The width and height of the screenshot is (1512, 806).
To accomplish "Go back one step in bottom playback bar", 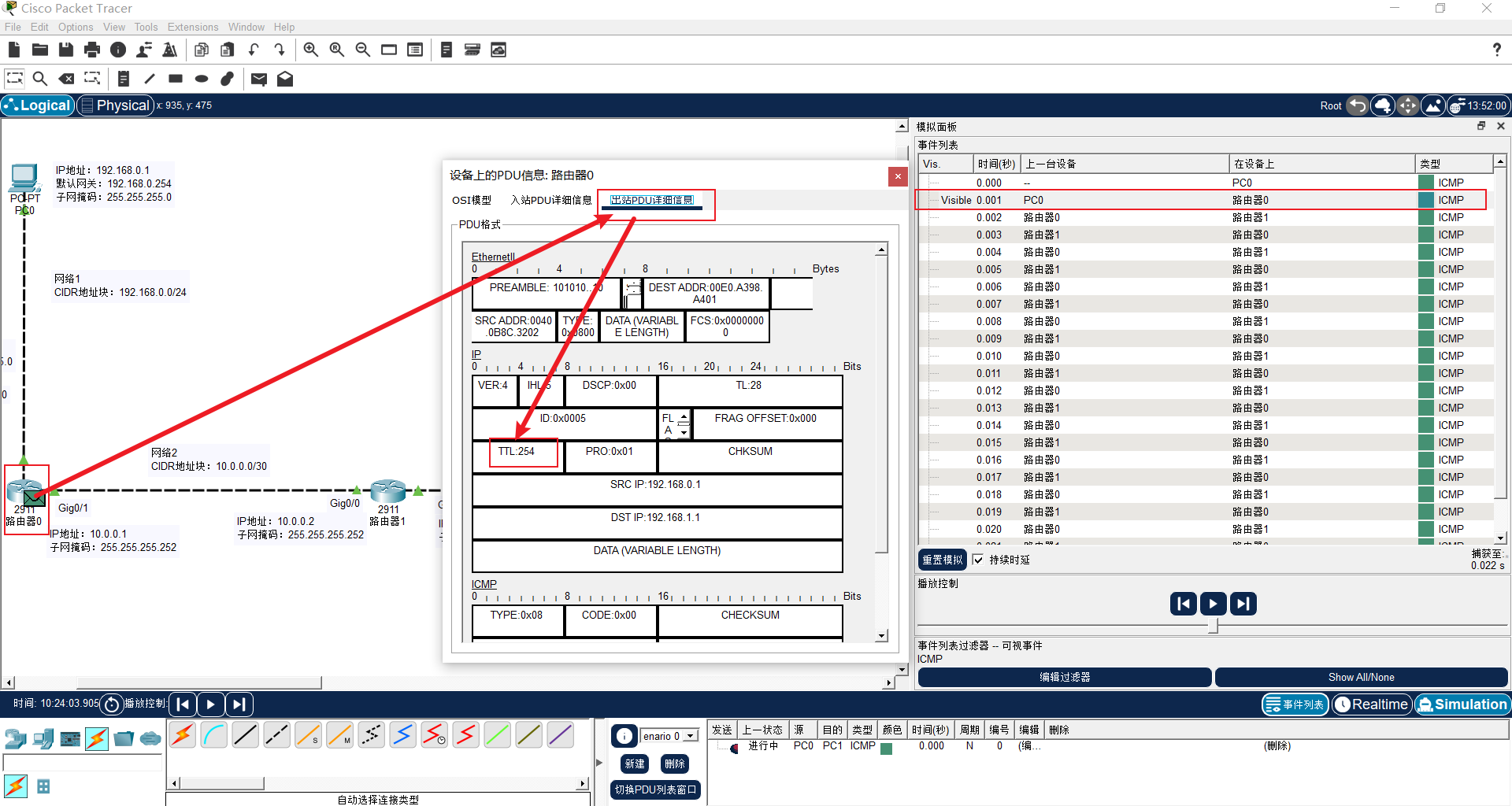I will pyautogui.click(x=183, y=704).
